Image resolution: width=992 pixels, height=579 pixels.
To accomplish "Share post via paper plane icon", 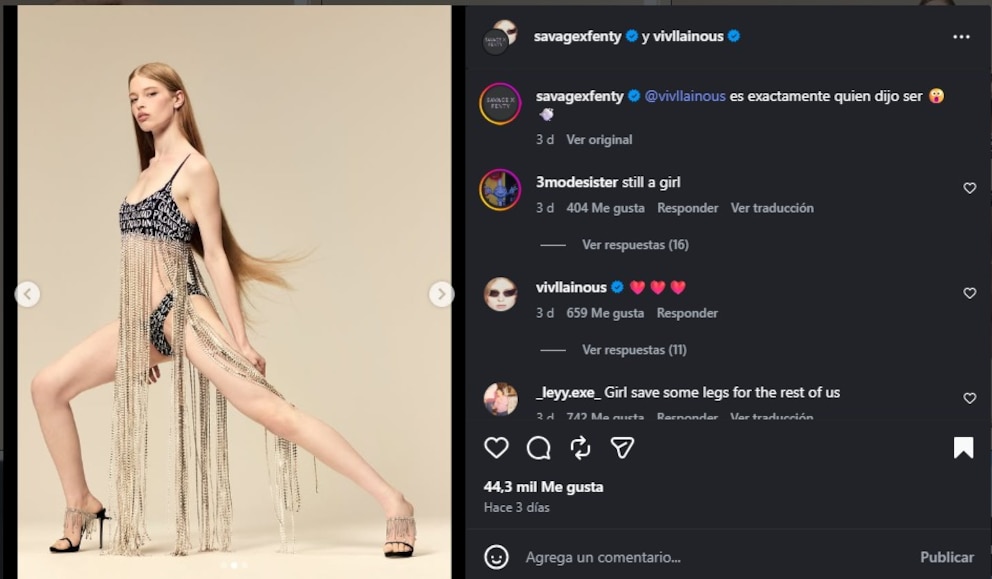I will tap(622, 447).
